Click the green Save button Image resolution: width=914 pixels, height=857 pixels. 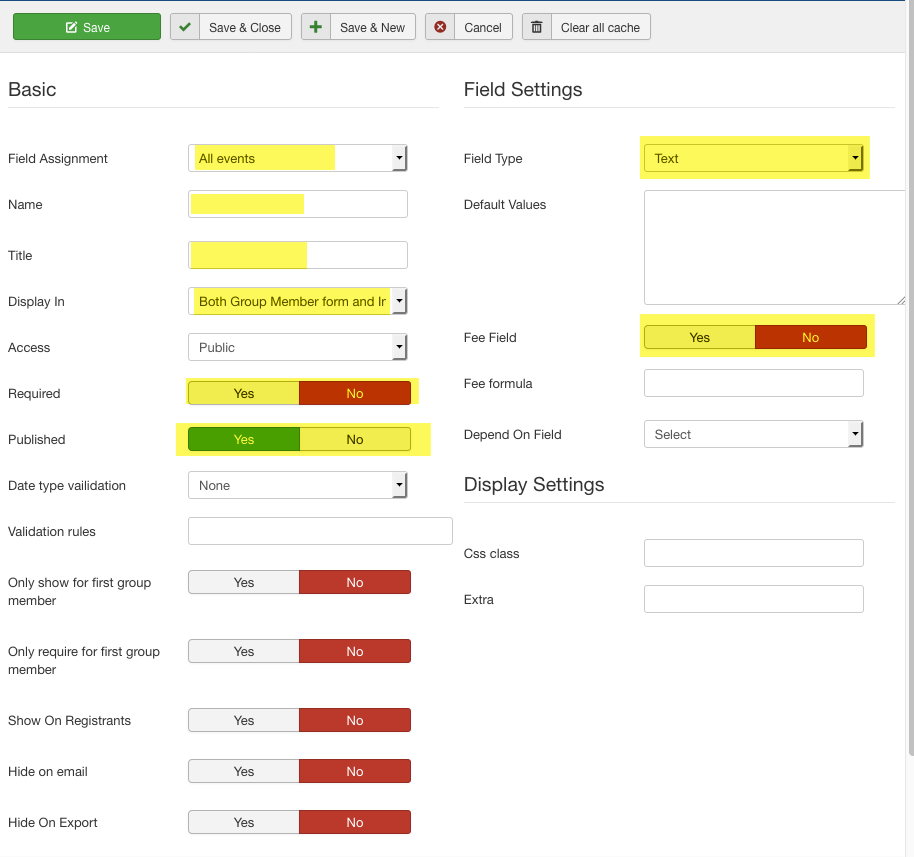pyautogui.click(x=87, y=27)
